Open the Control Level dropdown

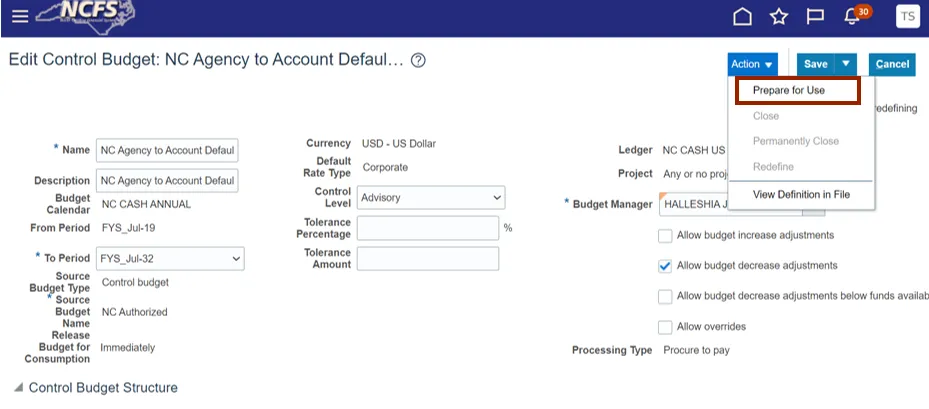tap(431, 198)
